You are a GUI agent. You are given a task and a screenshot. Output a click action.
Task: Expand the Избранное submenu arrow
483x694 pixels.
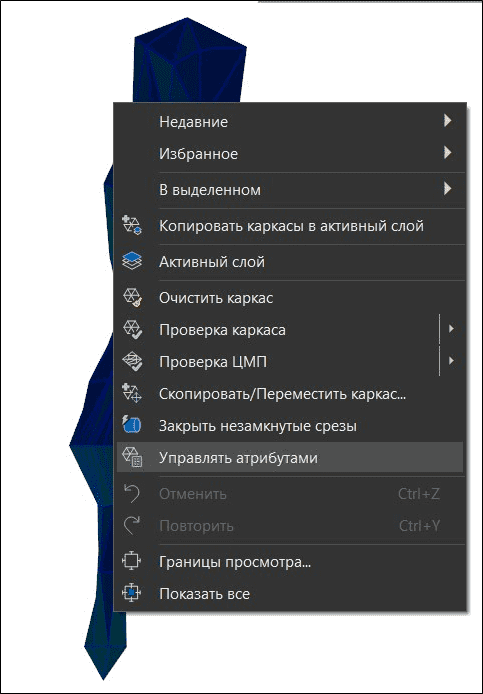click(x=448, y=153)
